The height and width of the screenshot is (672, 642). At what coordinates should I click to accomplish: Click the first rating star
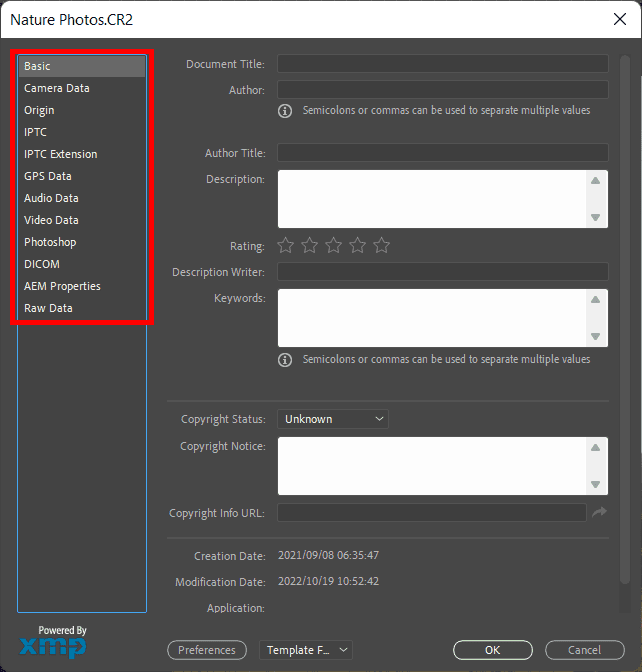pos(286,245)
